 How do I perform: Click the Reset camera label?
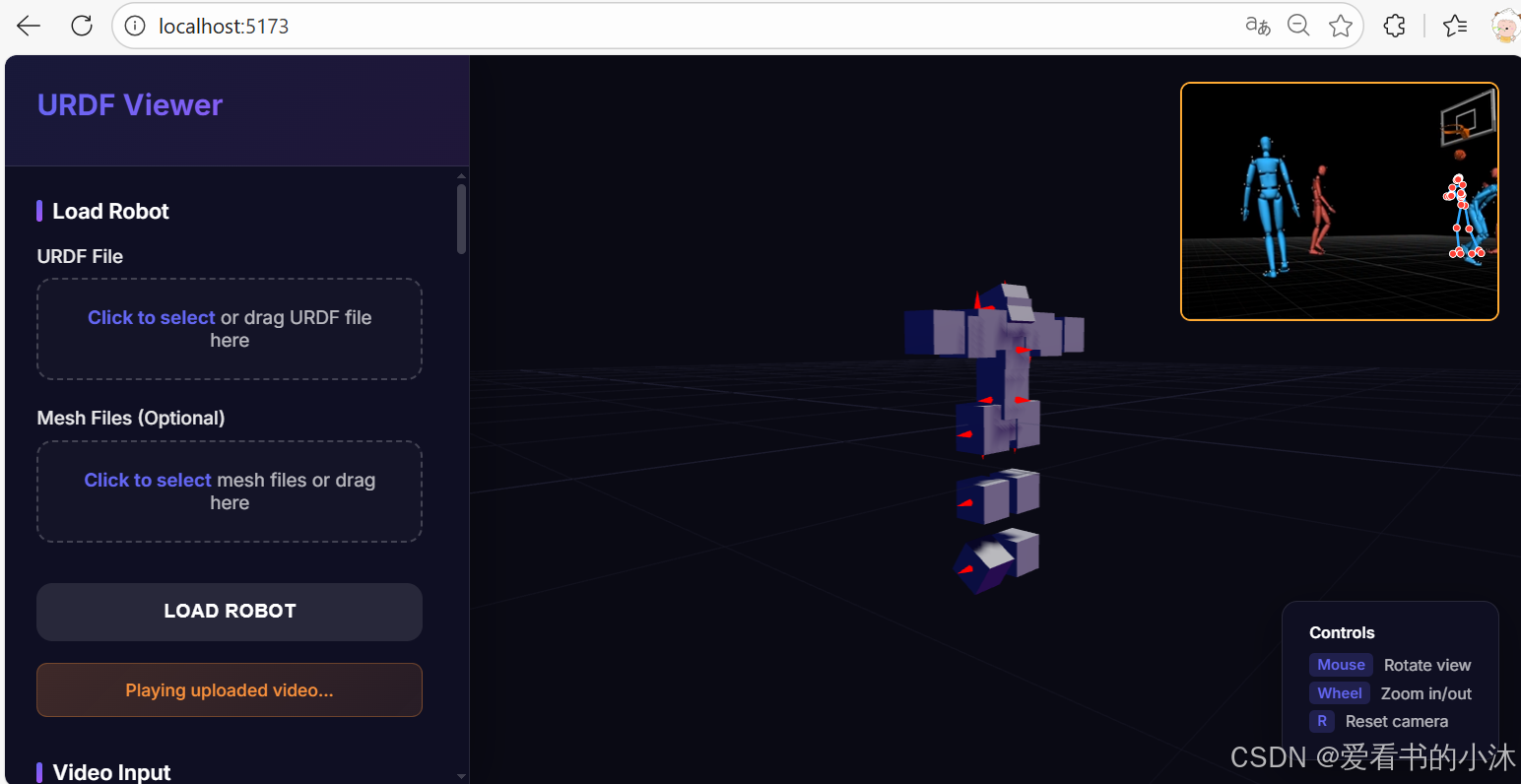[1397, 721]
